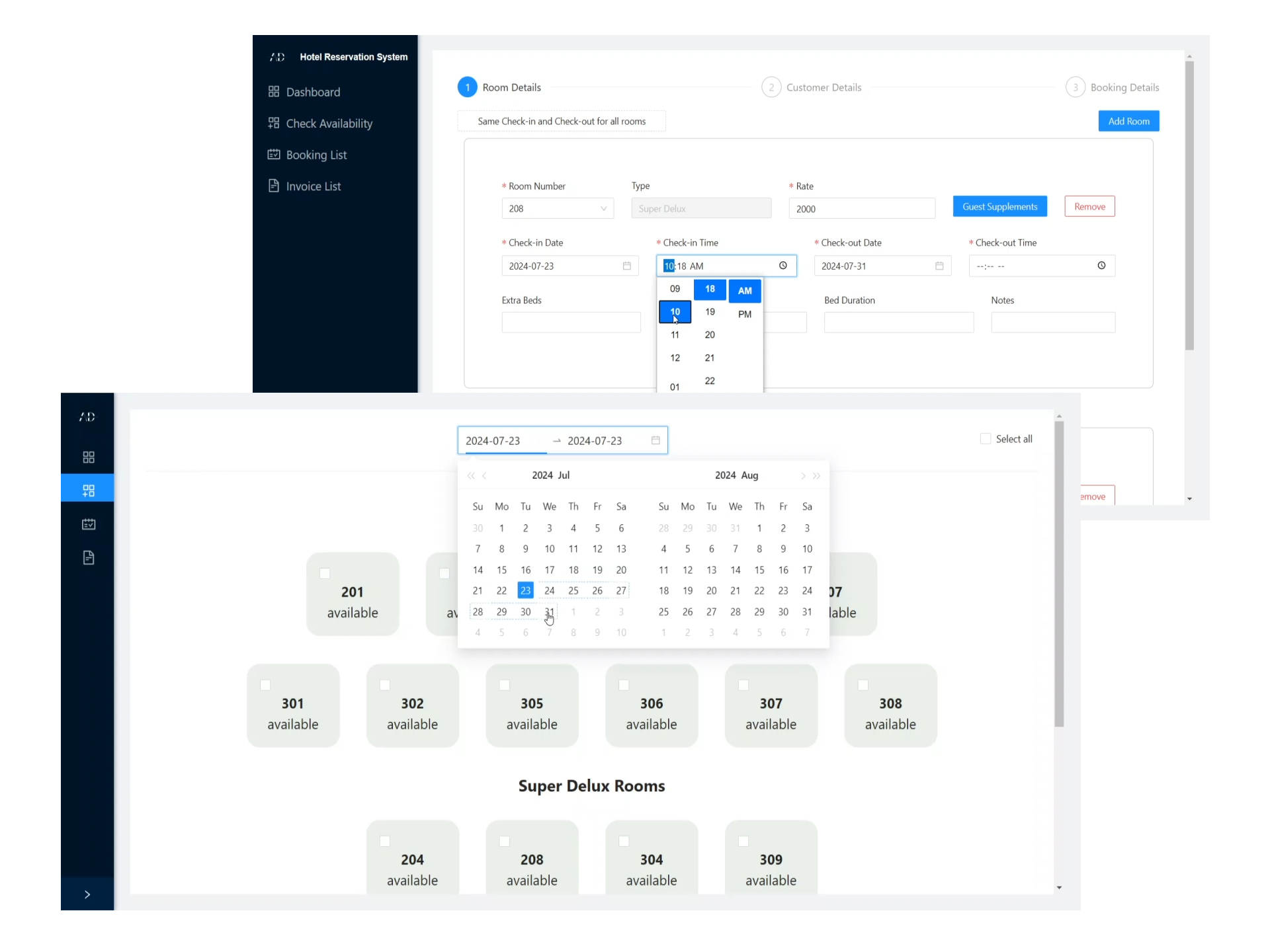The width and height of the screenshot is (1270, 952).
Task: Expand the collapsed sidebar with arrow
Action: point(87,894)
